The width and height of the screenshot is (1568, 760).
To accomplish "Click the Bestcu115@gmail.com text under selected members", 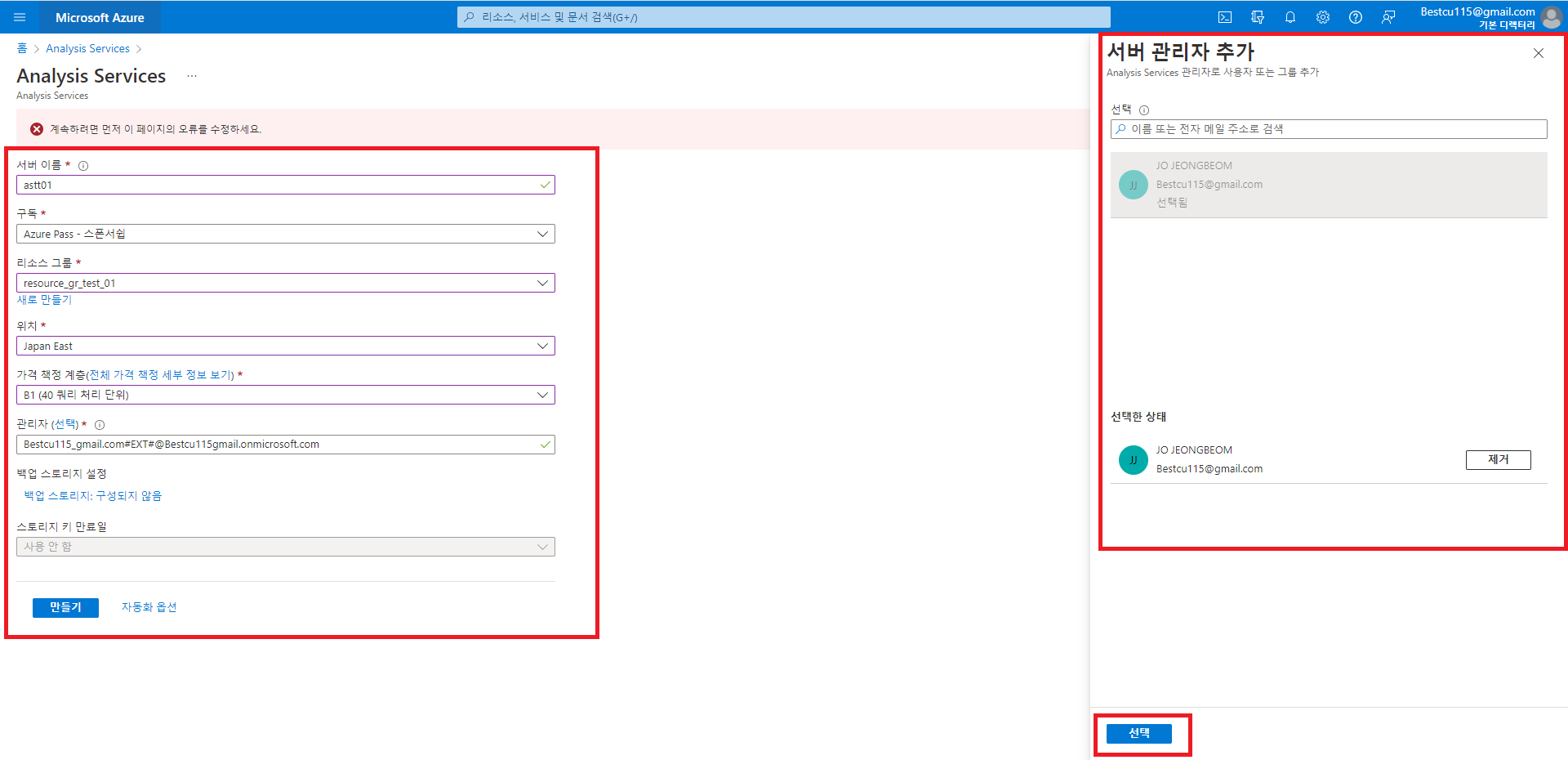I will click(1209, 469).
